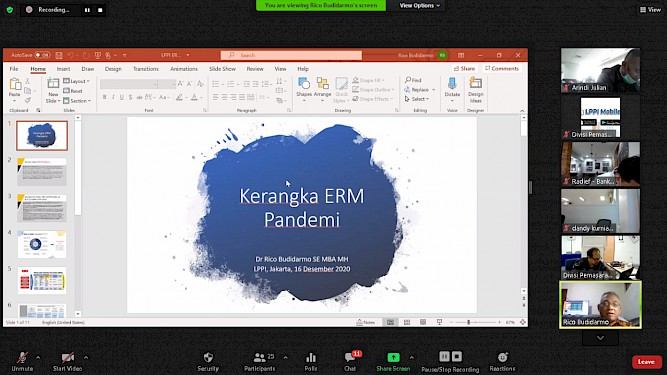667x375 pixels.
Task: Switch to Slide Sorter view in status bar
Action: point(407,322)
